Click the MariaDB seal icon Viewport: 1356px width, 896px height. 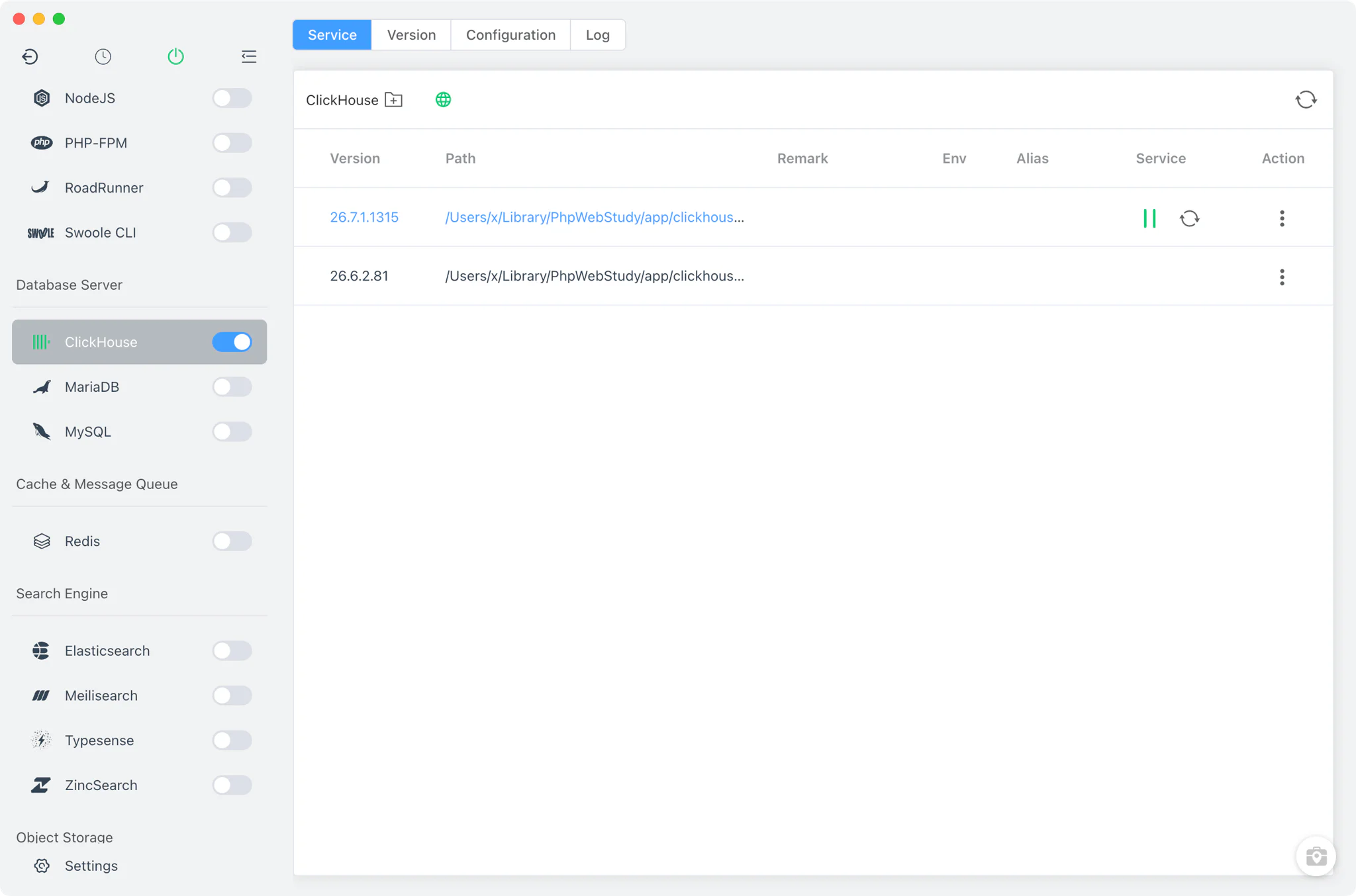pos(42,387)
